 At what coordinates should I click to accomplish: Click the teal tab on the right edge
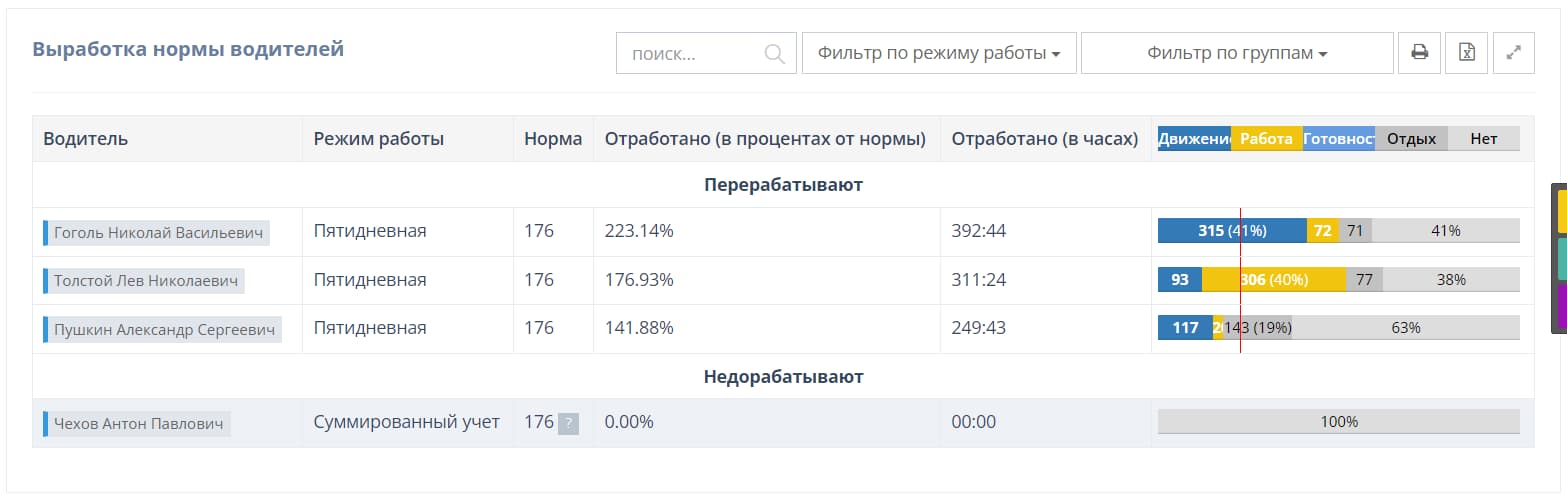pos(1561,259)
